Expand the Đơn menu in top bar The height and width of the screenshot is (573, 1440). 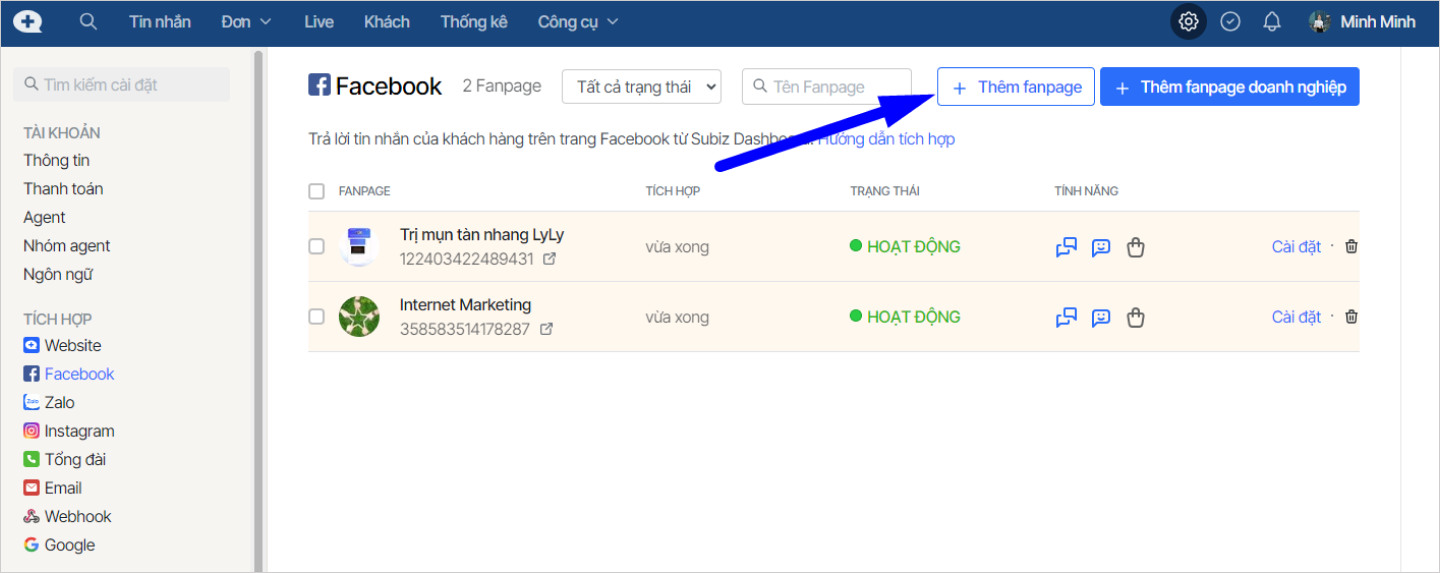tap(246, 21)
